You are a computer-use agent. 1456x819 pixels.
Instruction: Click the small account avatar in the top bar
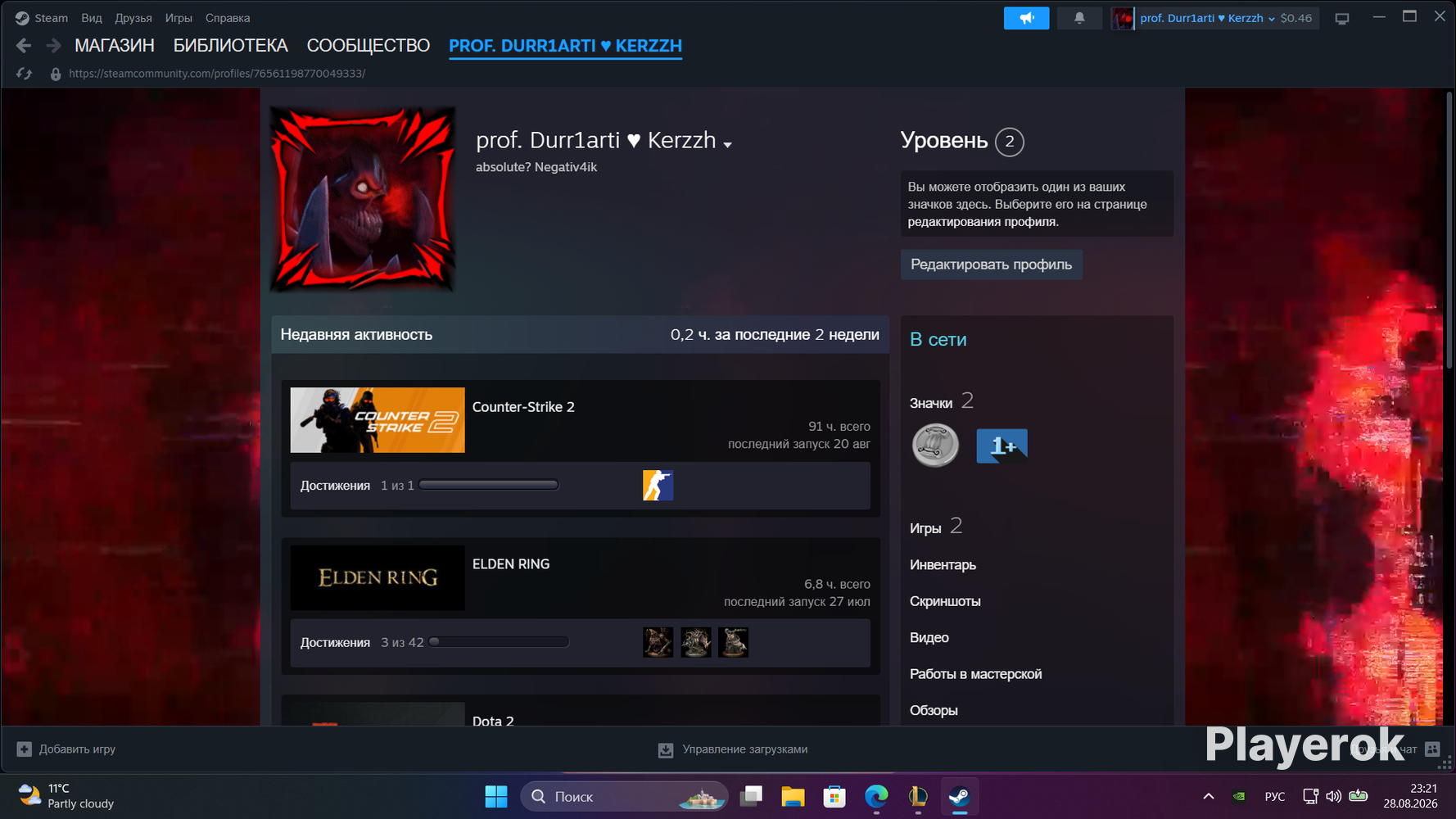1123,18
